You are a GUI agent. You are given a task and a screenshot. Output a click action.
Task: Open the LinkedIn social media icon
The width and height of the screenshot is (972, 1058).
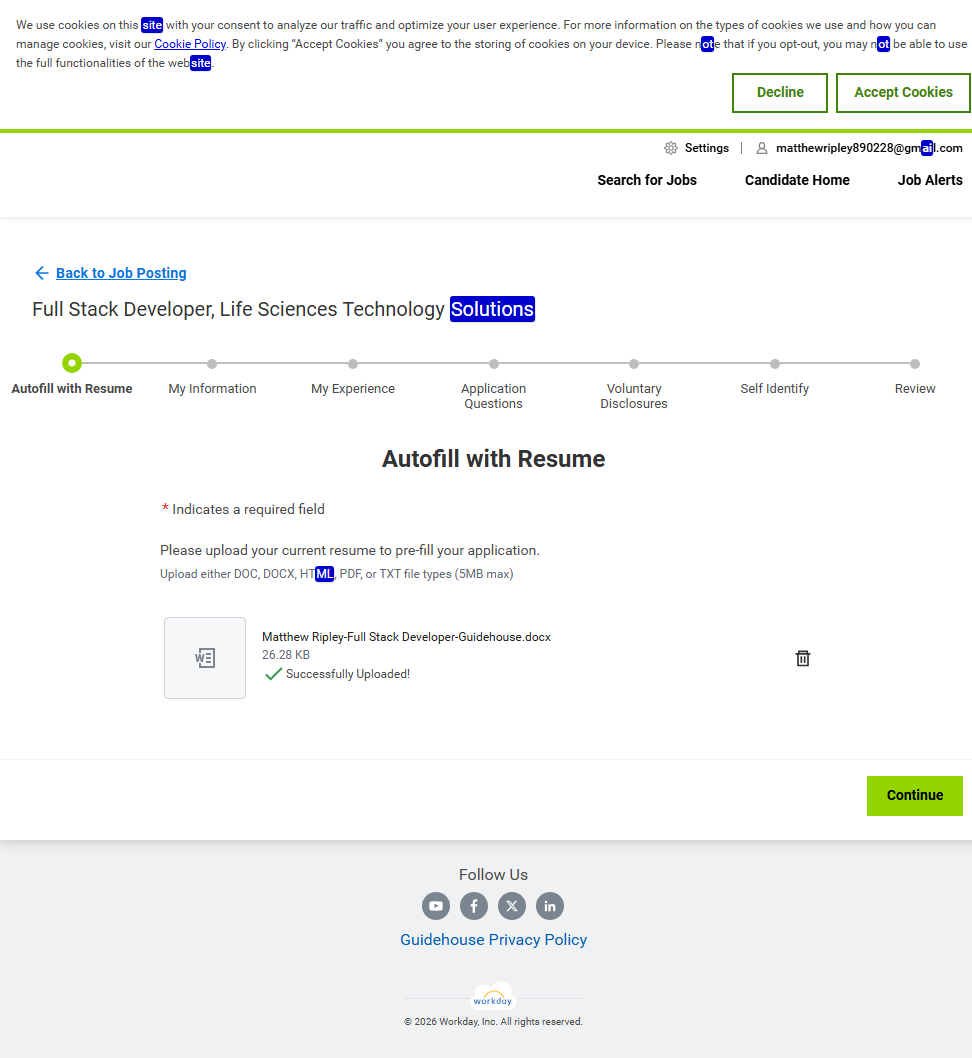(x=550, y=906)
